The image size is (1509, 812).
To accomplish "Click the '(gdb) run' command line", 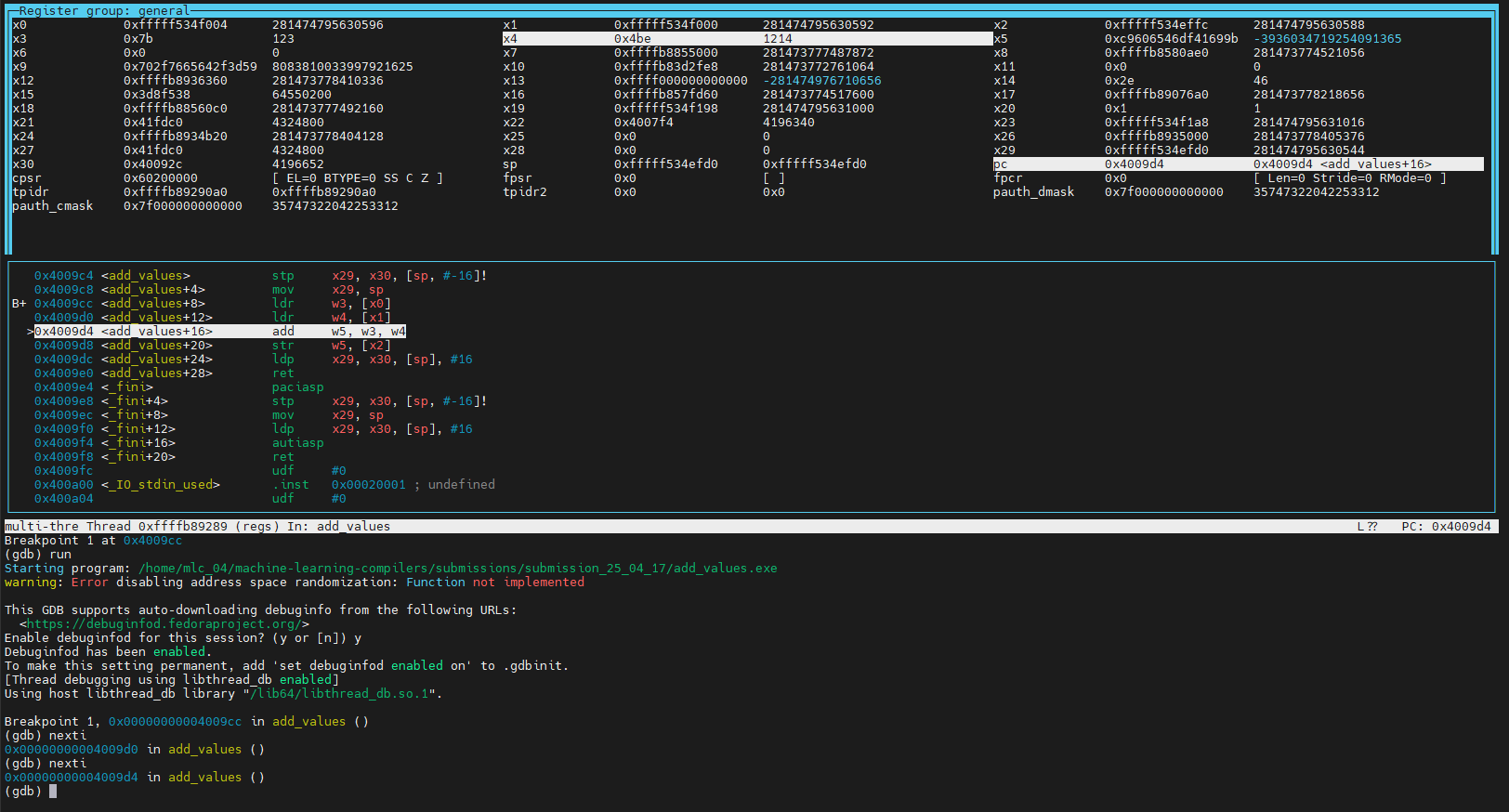I will (38, 555).
